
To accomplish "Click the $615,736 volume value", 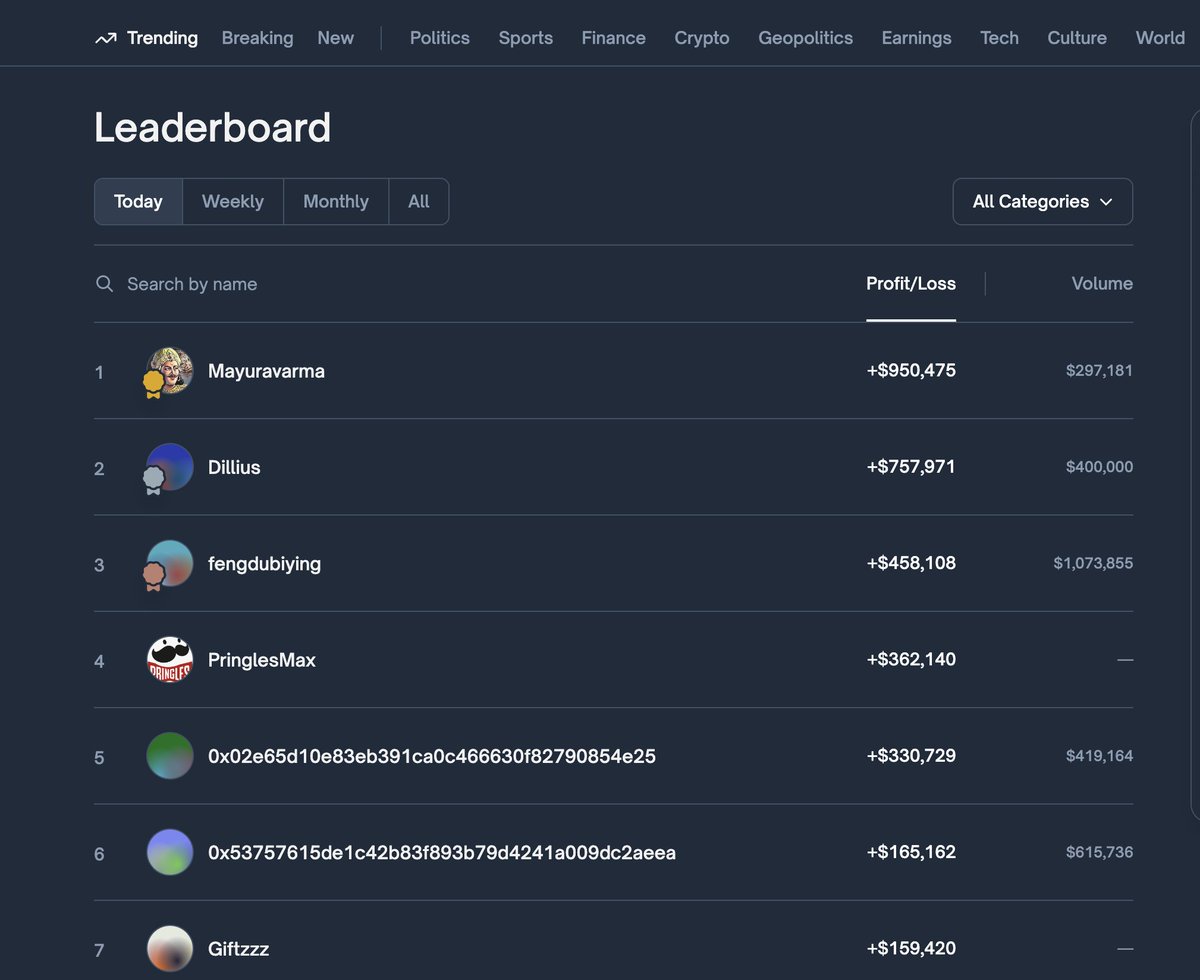I will (x=1099, y=853).
